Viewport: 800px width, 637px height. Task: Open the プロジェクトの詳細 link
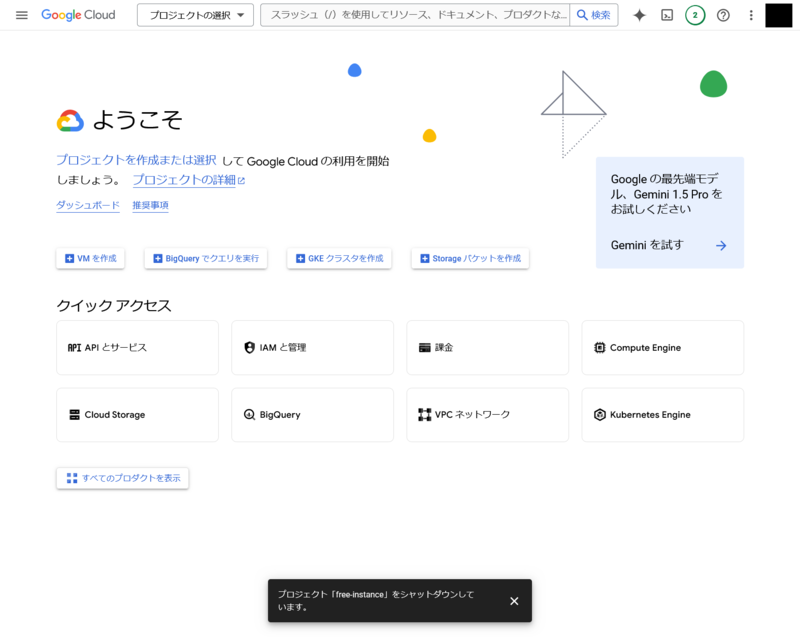coord(189,180)
